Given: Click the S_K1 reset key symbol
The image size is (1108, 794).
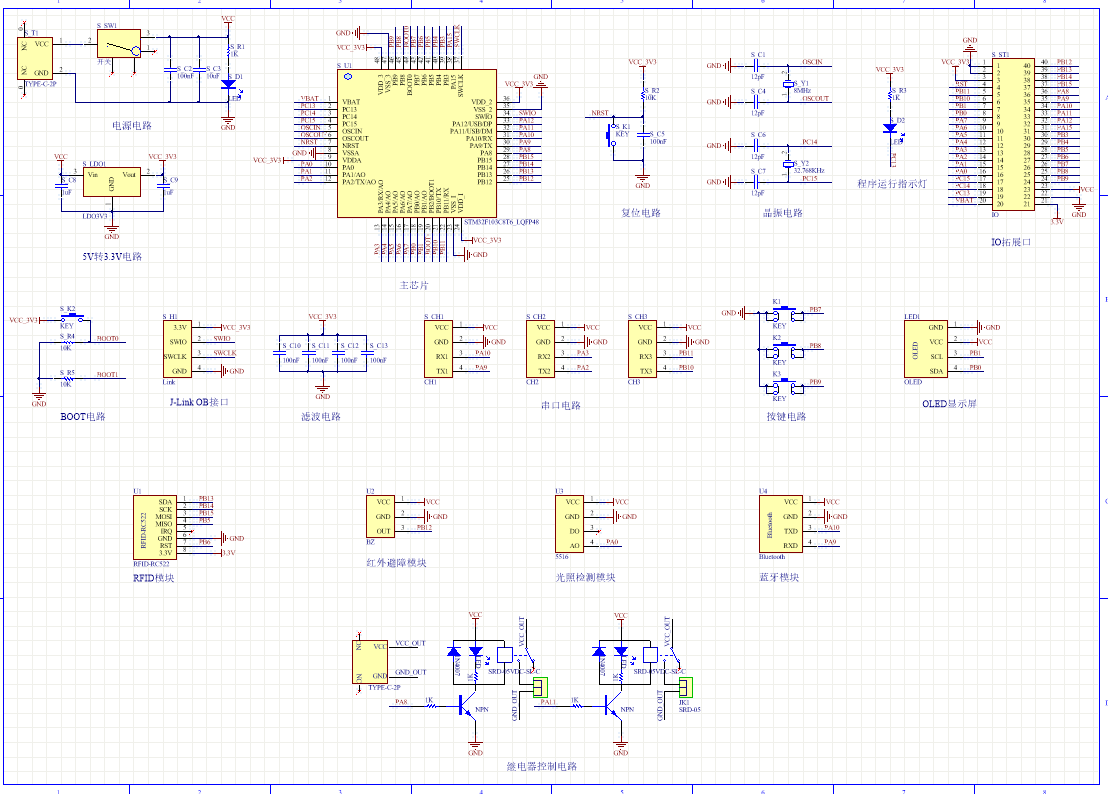Looking at the screenshot, I should (x=611, y=134).
